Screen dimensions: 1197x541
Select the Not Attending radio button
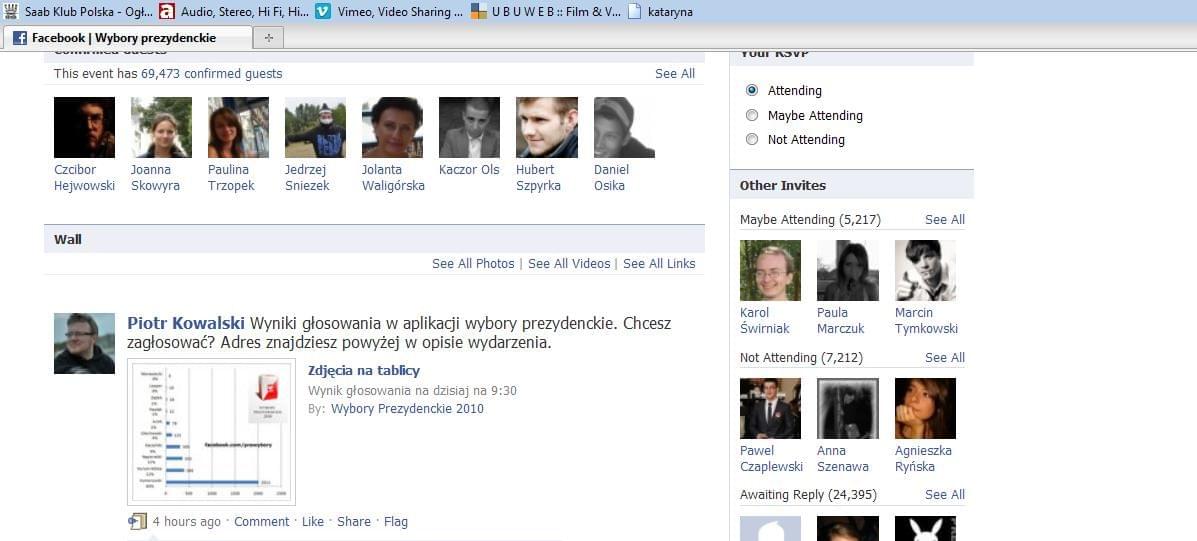click(x=752, y=140)
